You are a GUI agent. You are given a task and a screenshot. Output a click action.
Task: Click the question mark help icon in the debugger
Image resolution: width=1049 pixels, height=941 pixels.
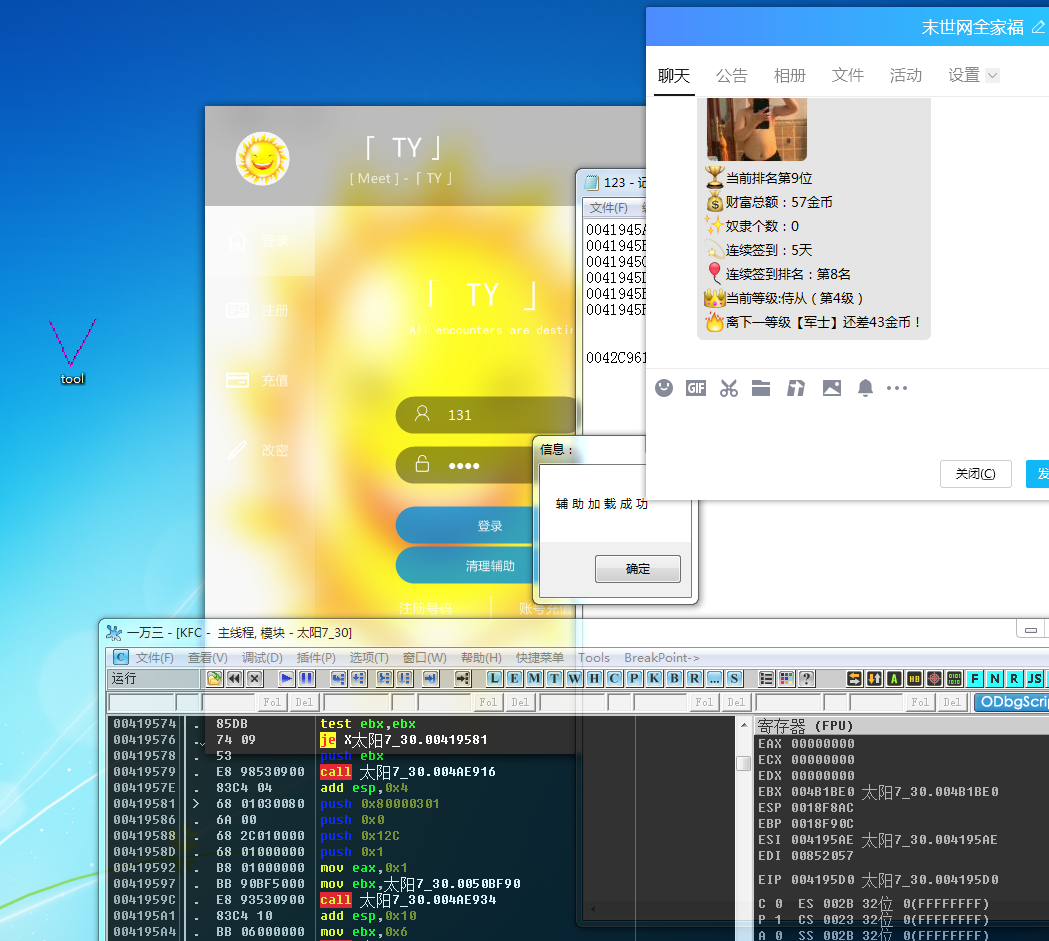click(x=807, y=679)
